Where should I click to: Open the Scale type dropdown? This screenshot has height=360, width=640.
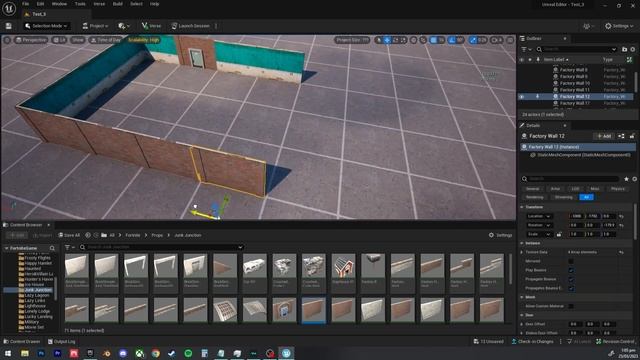(x=539, y=234)
